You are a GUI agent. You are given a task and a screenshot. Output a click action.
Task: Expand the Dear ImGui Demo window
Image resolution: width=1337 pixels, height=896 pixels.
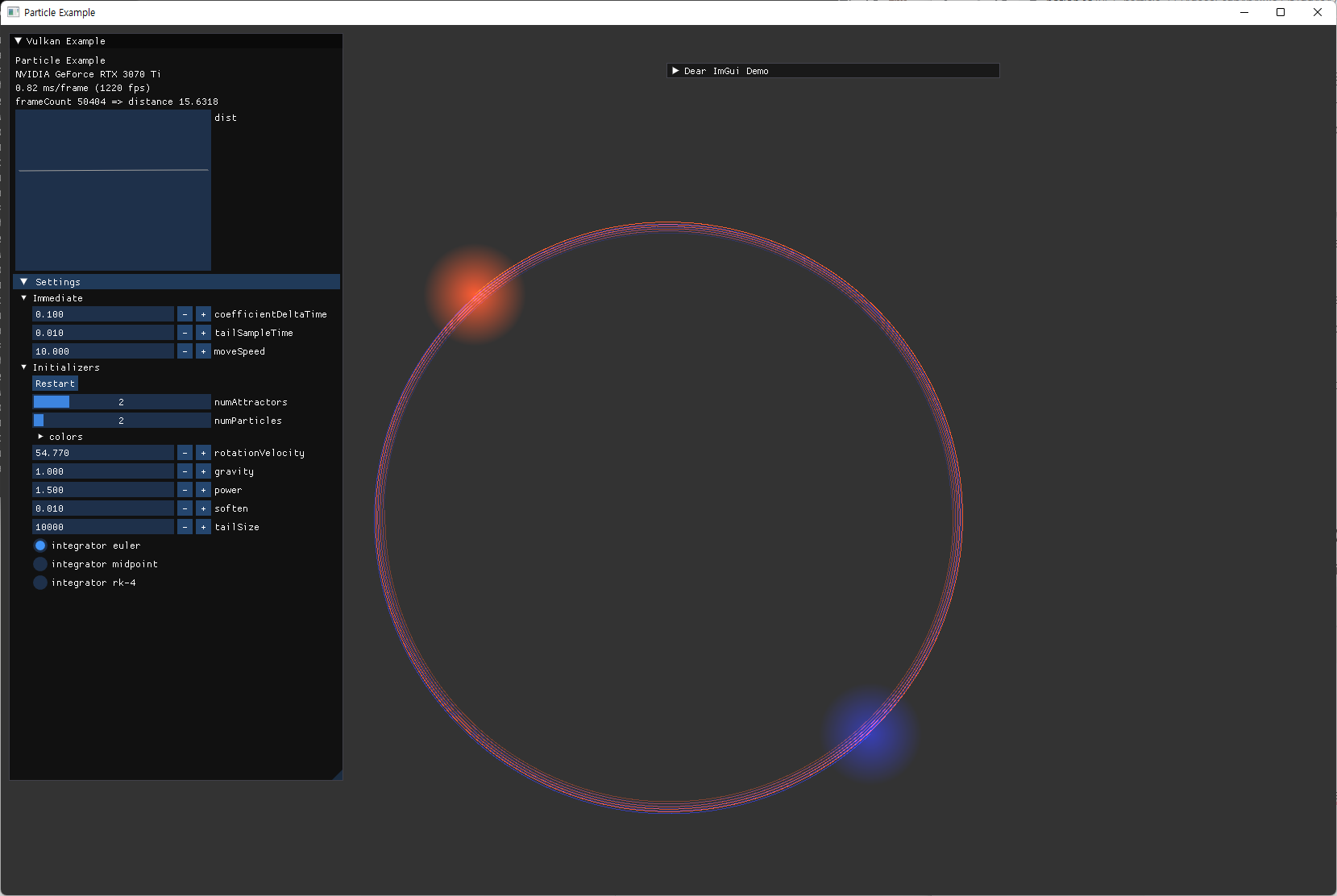(x=675, y=71)
